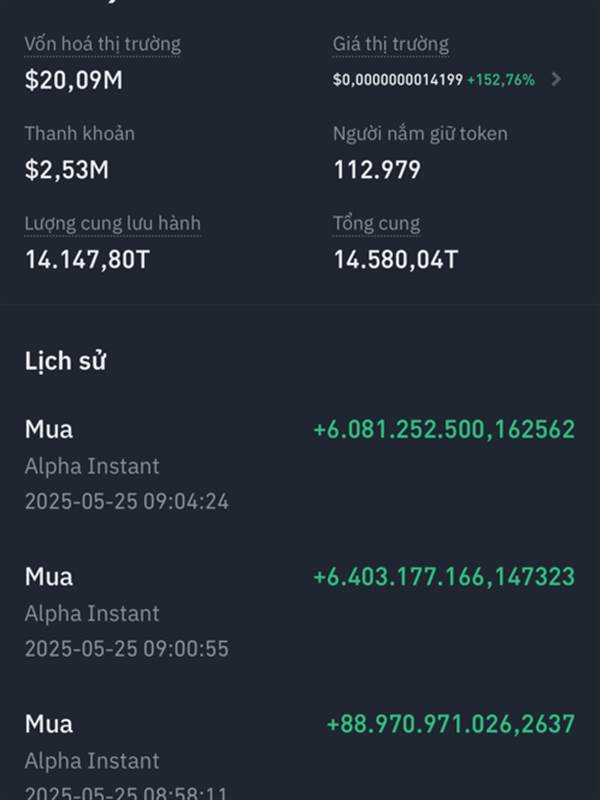The image size is (600, 800).
Task: Tap the Người nắm giữ token label
Action: 420,134
